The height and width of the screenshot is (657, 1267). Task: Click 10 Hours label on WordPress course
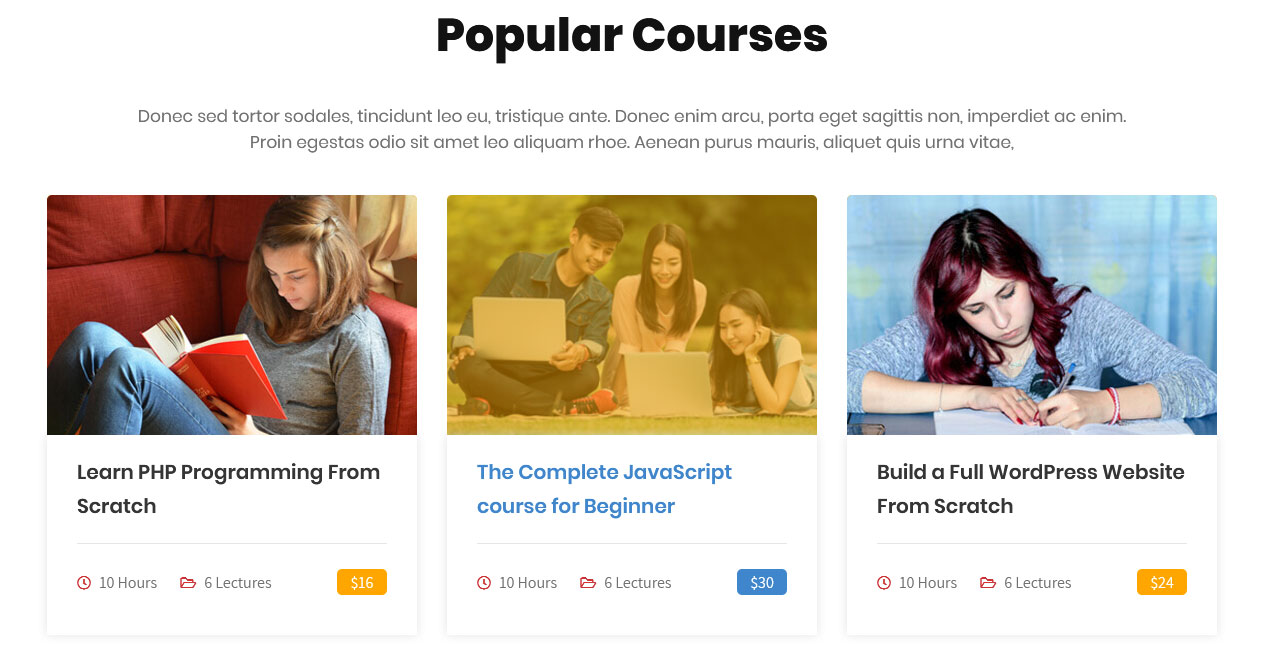[x=928, y=583]
